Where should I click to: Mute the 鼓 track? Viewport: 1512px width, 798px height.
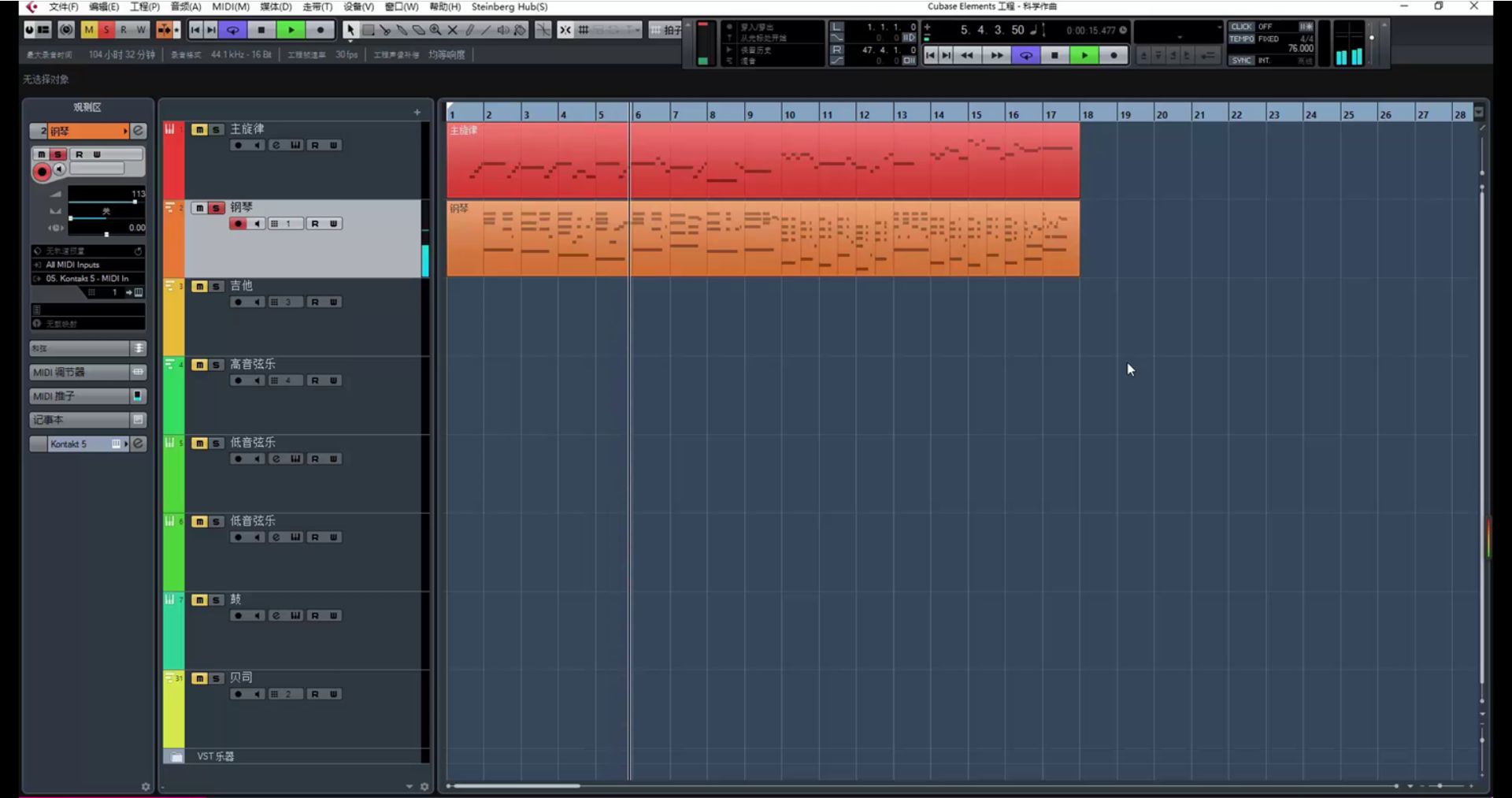tap(199, 600)
